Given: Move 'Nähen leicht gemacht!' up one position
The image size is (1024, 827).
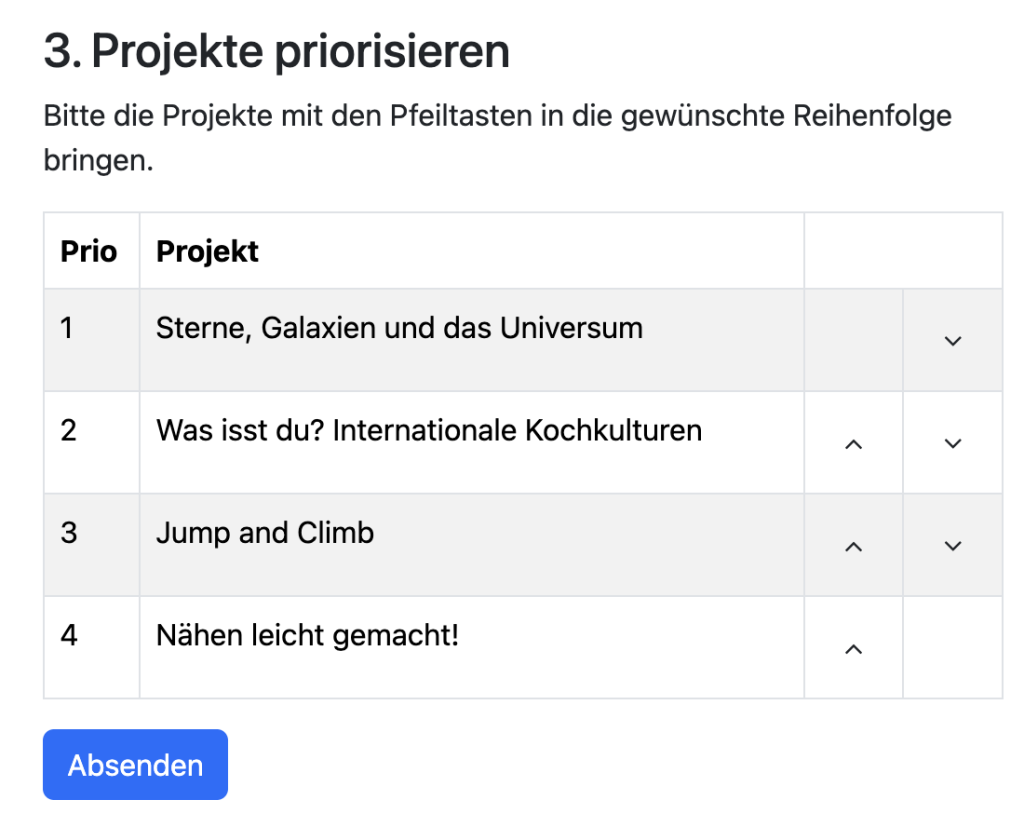Looking at the screenshot, I should (x=852, y=649).
